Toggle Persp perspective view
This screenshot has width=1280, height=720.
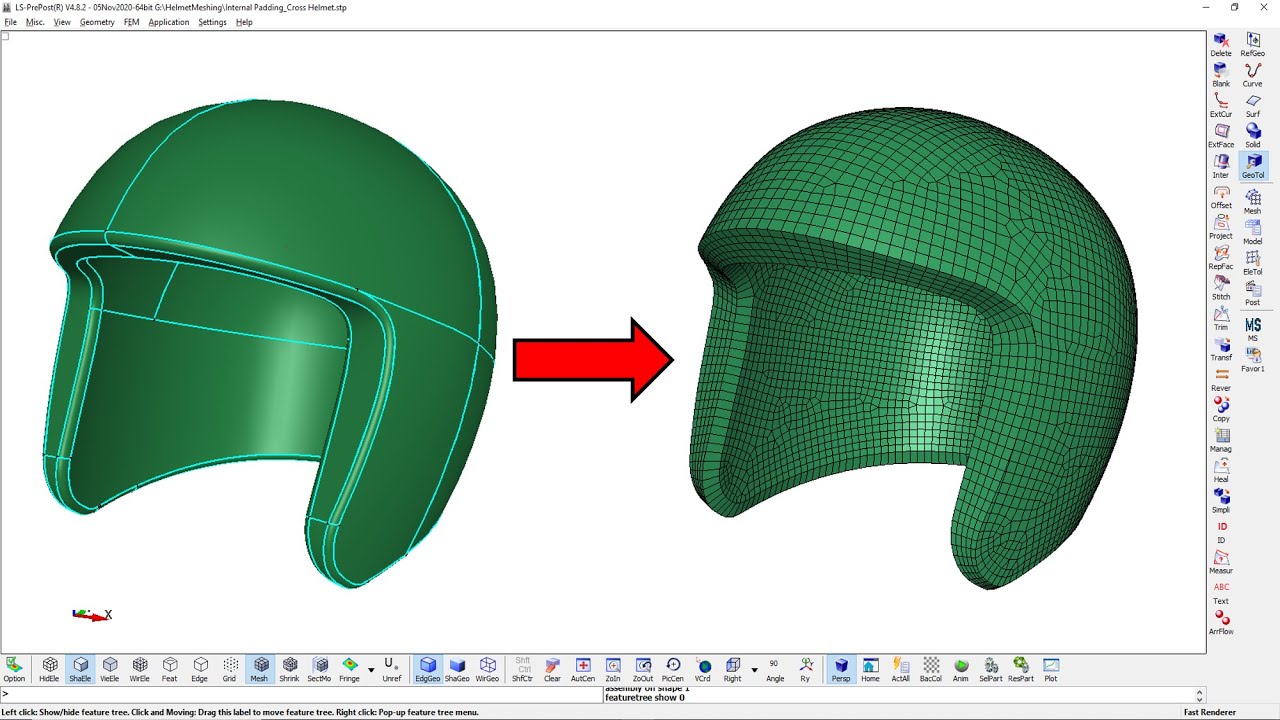(841, 669)
